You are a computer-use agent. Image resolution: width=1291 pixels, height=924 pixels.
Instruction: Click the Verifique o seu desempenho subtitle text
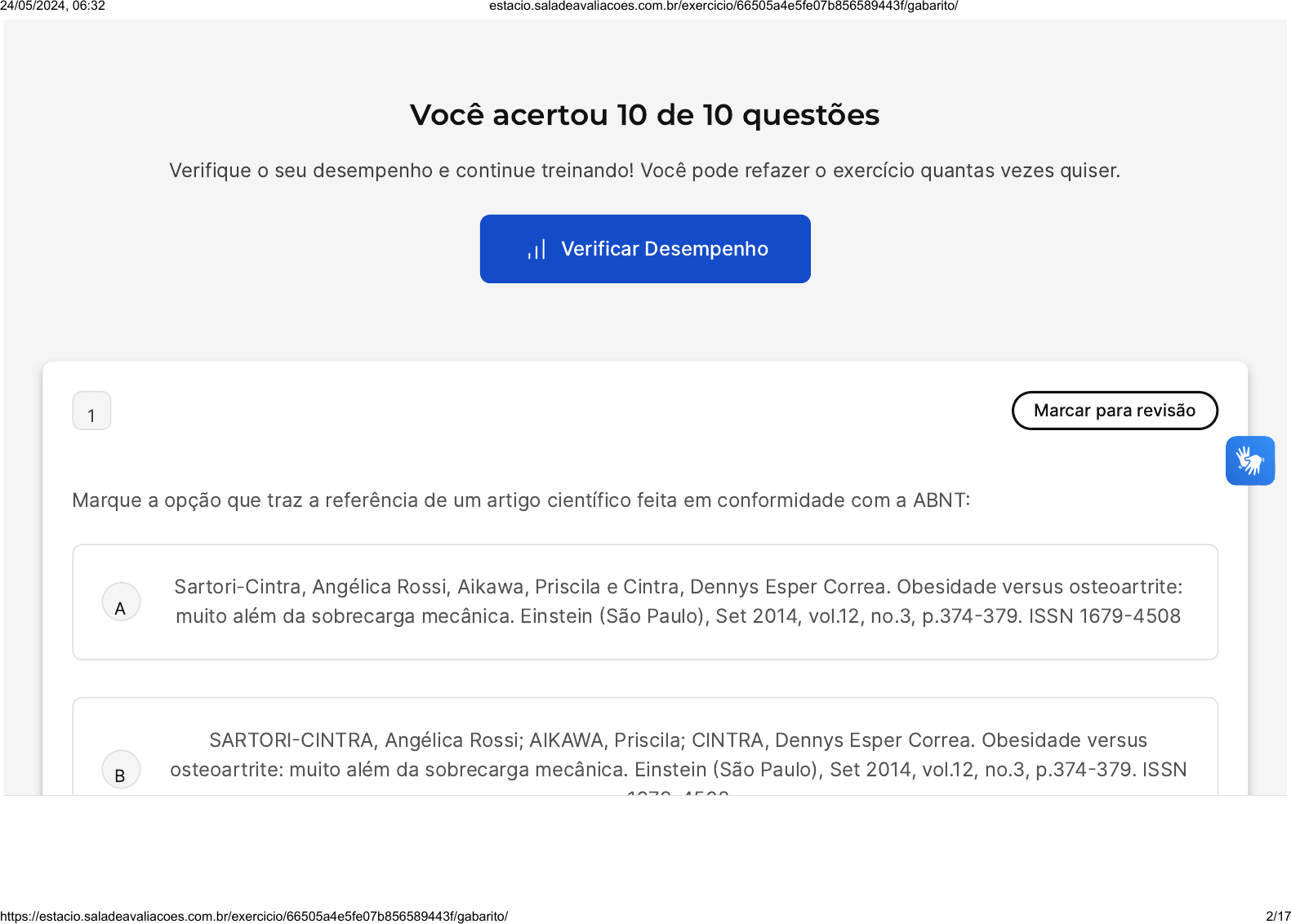point(644,171)
